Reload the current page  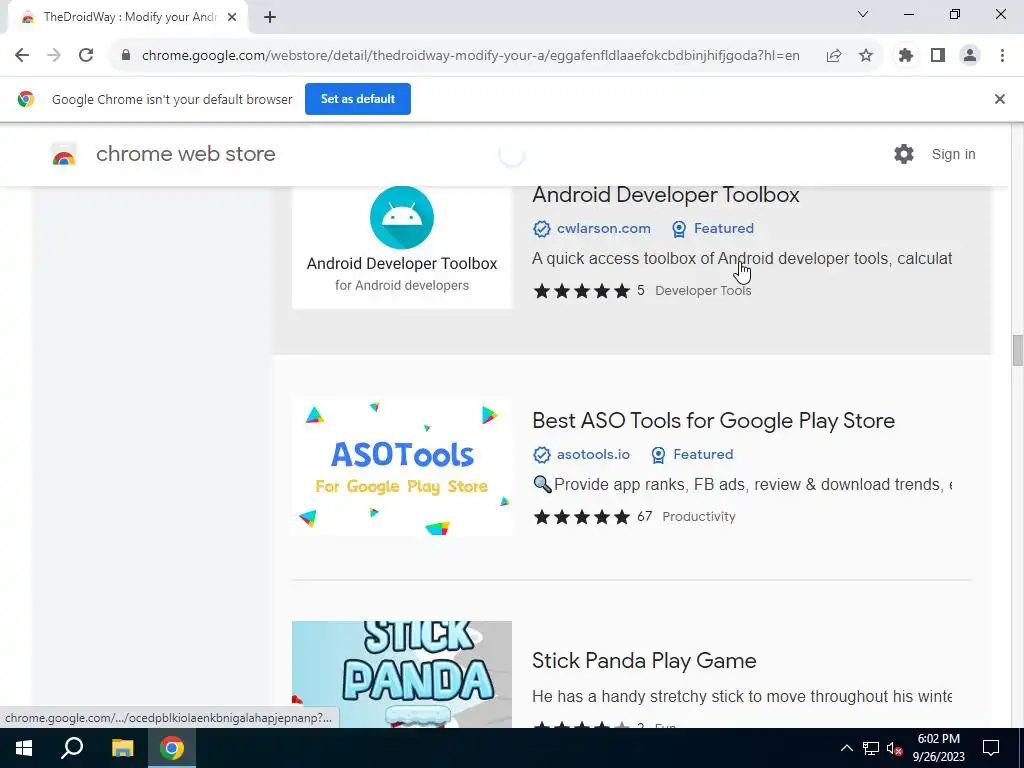coord(86,56)
